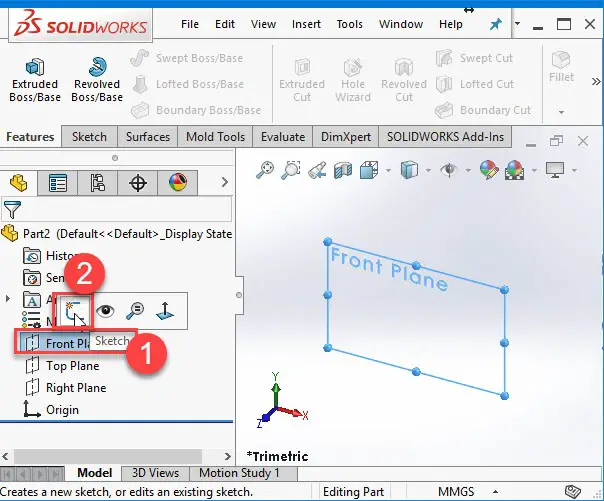Select the Lofted Cut command

475,84
